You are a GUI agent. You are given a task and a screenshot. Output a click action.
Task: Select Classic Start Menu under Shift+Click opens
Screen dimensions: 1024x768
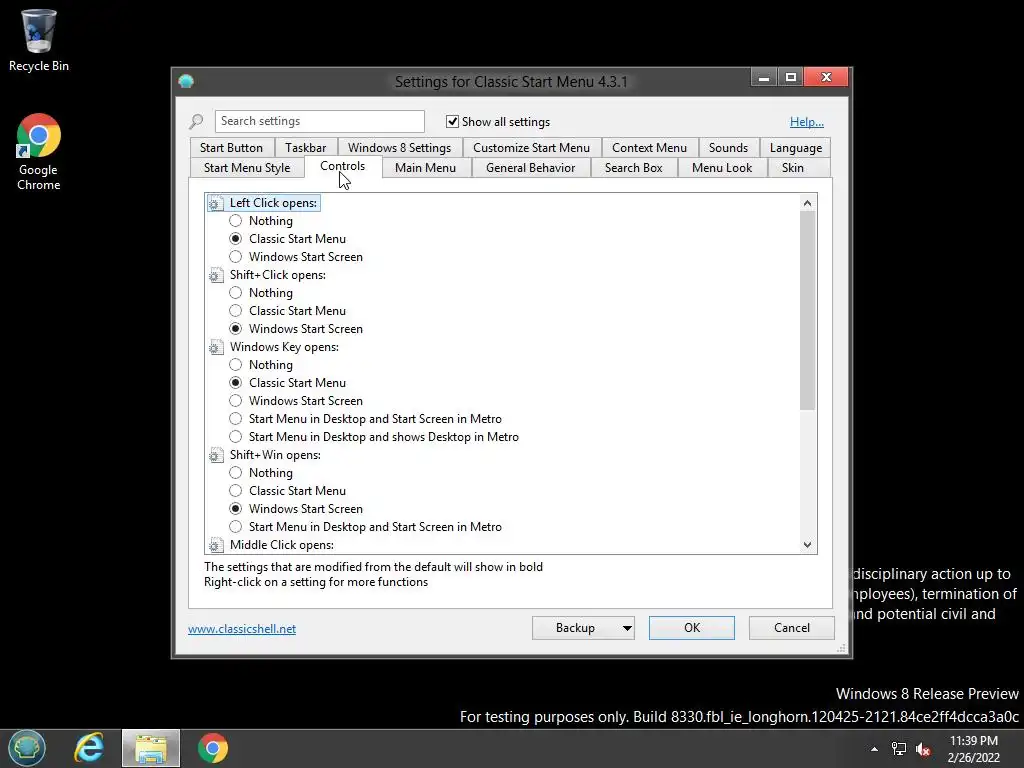tap(236, 311)
